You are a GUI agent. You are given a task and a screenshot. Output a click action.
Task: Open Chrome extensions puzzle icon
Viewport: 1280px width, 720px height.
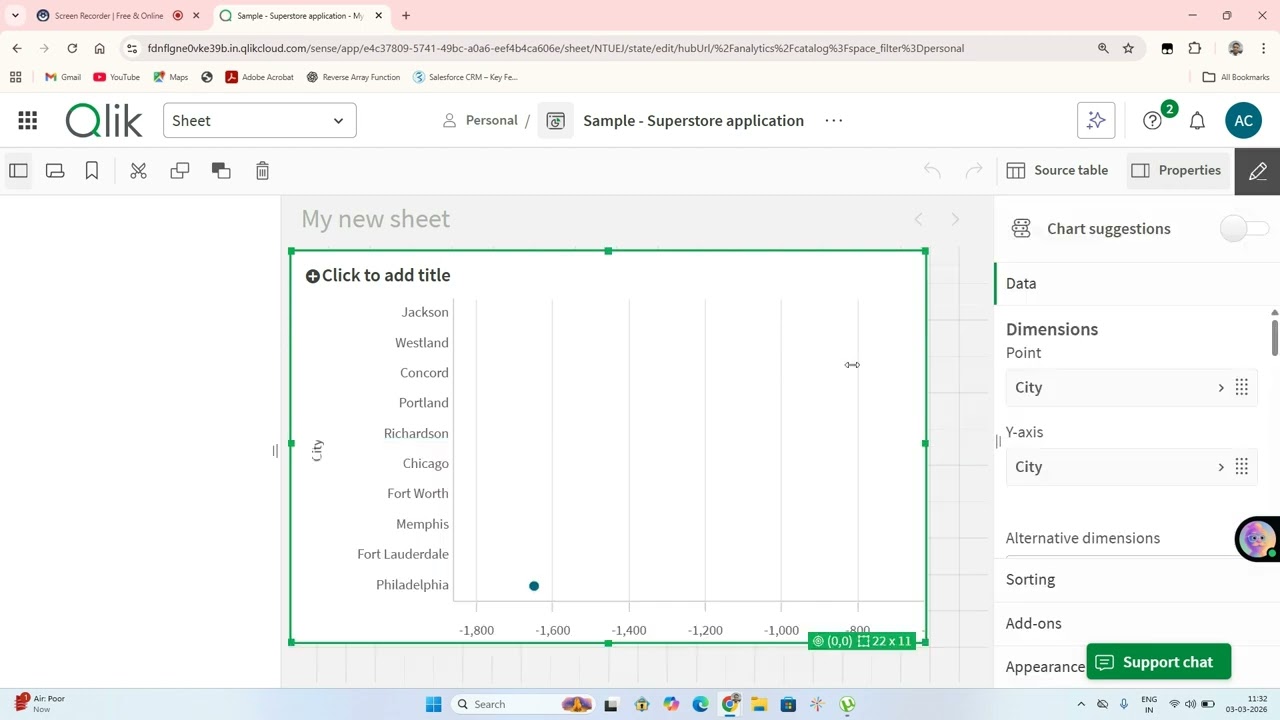[1195, 48]
